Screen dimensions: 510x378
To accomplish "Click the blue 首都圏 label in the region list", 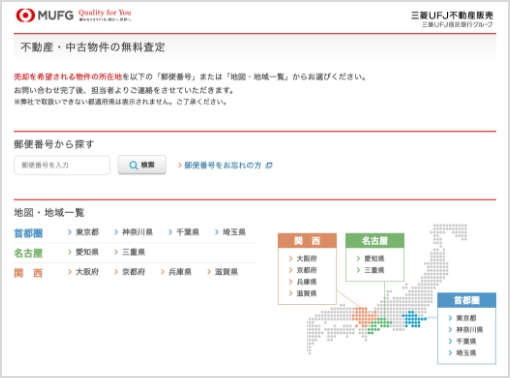I will pyautogui.click(x=28, y=233).
